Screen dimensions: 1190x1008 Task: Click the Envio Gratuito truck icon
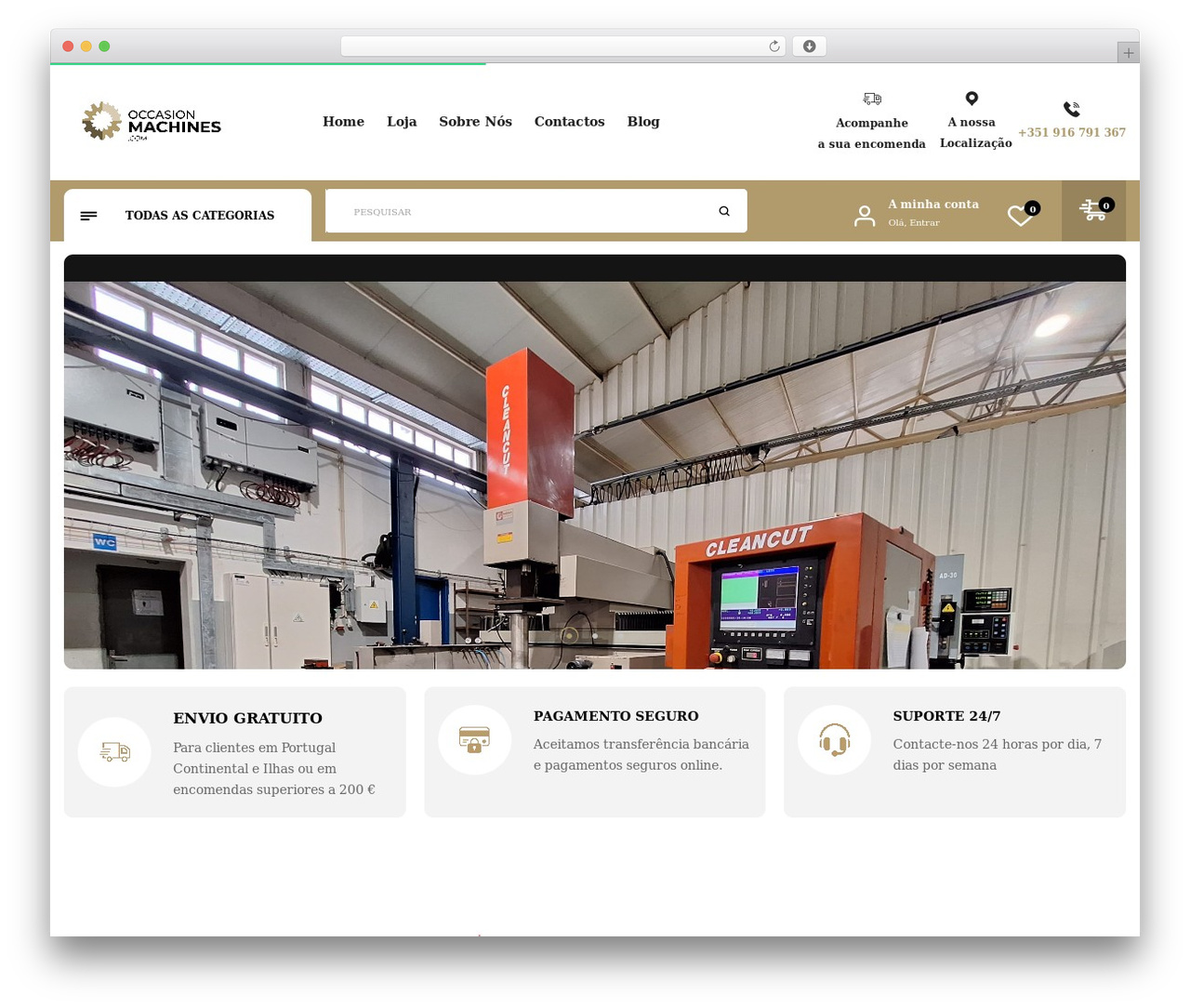114,752
